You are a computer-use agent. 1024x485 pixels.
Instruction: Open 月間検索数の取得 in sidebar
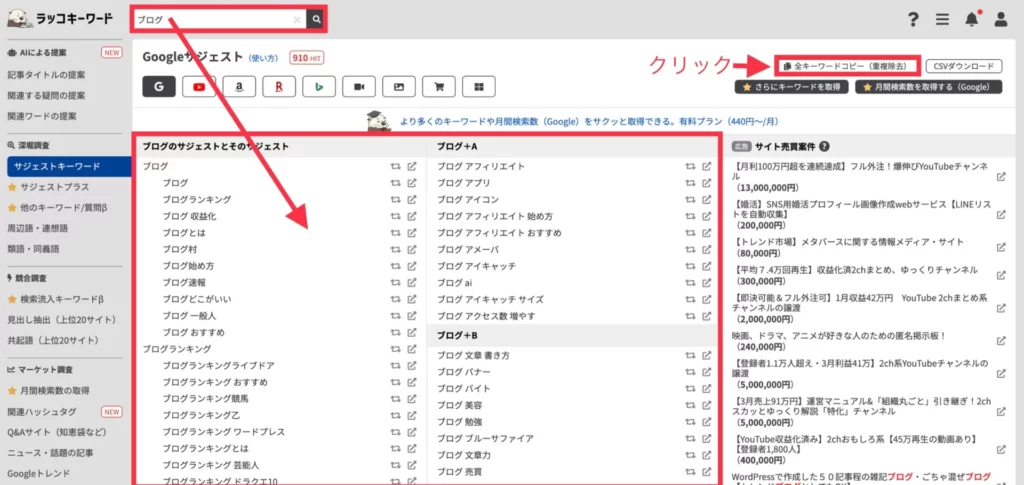point(49,390)
